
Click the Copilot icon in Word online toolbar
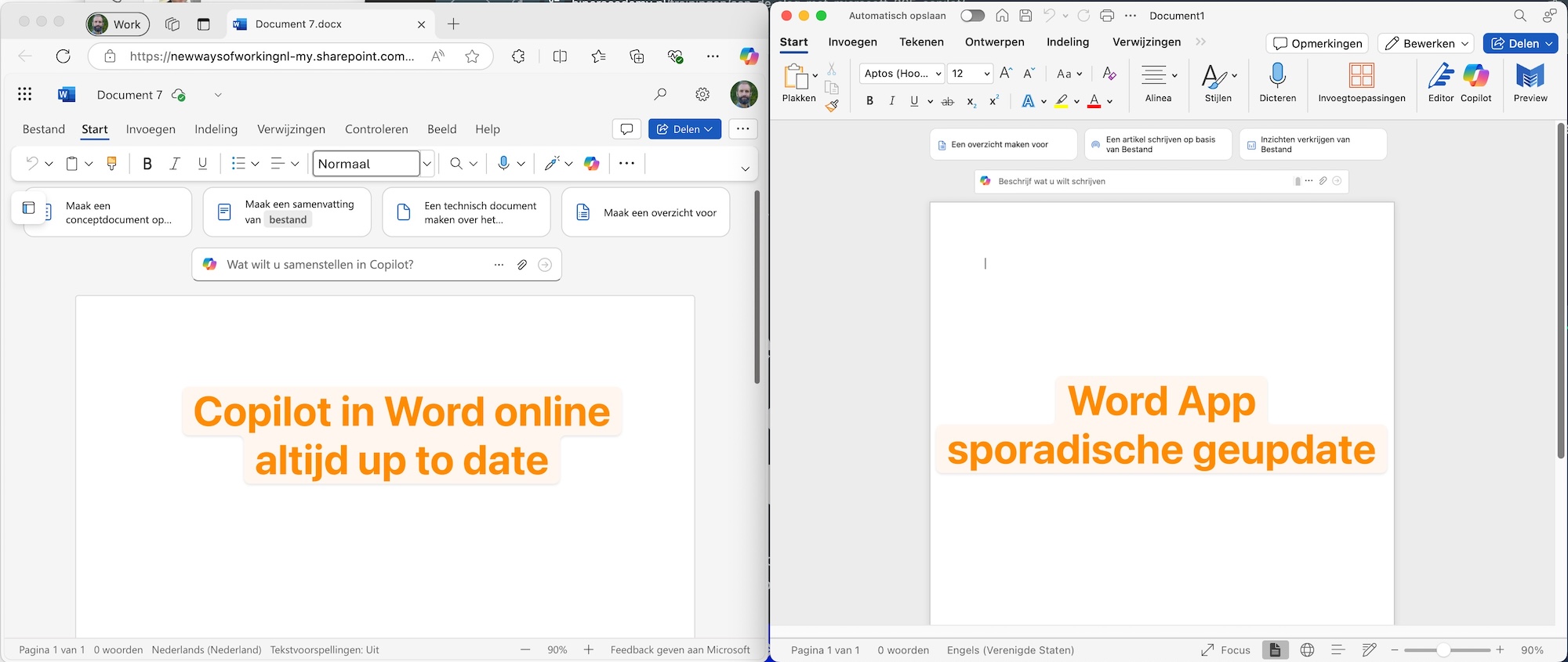pyautogui.click(x=592, y=164)
